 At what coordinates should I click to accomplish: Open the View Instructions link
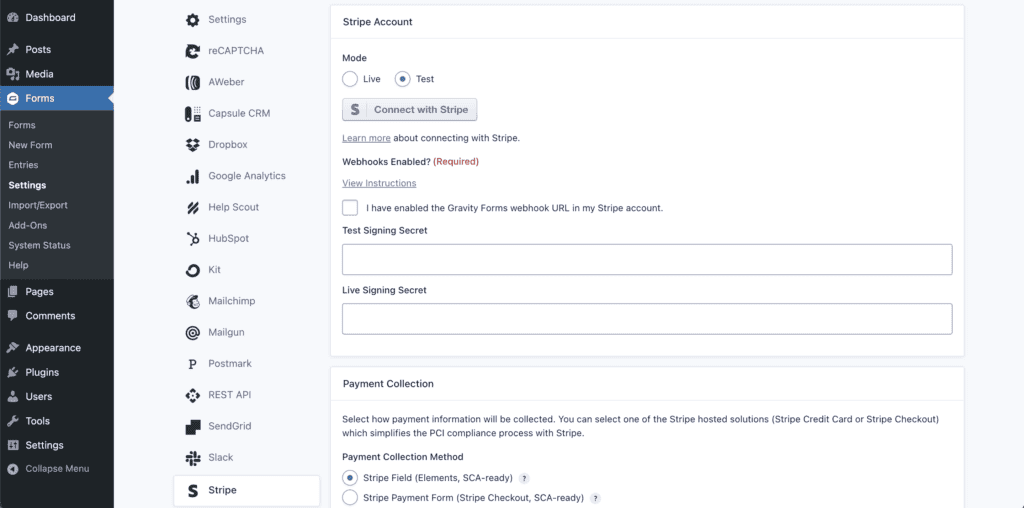click(379, 183)
